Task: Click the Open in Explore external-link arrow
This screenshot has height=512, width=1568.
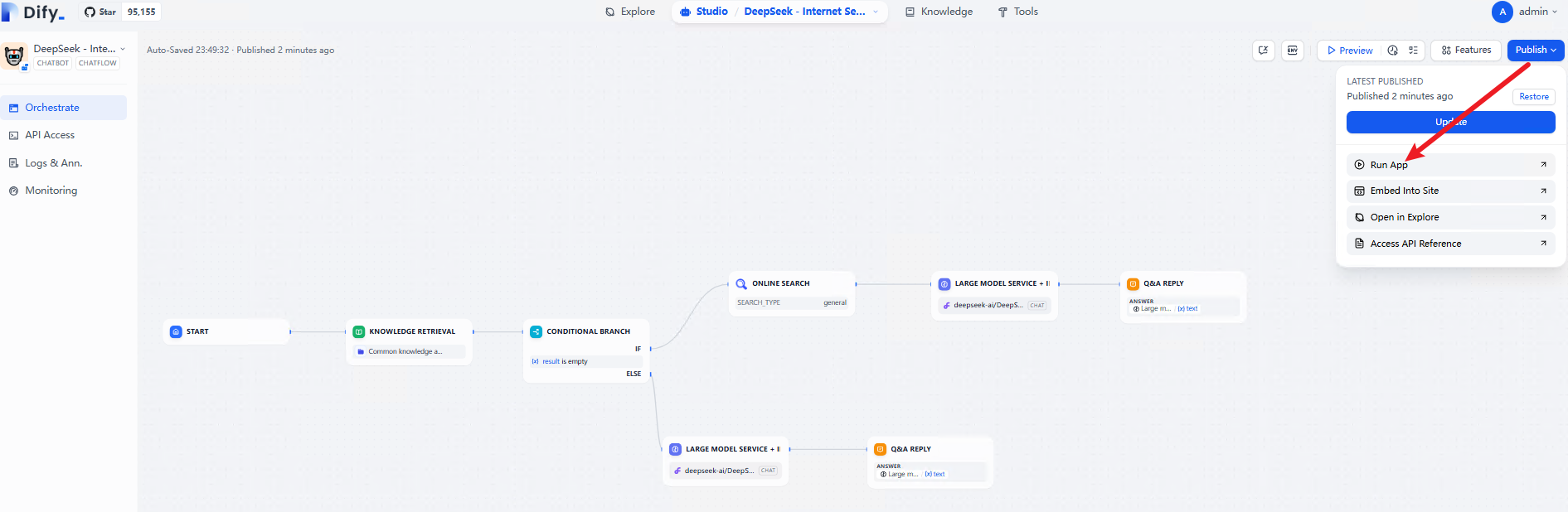Action: coord(1543,217)
